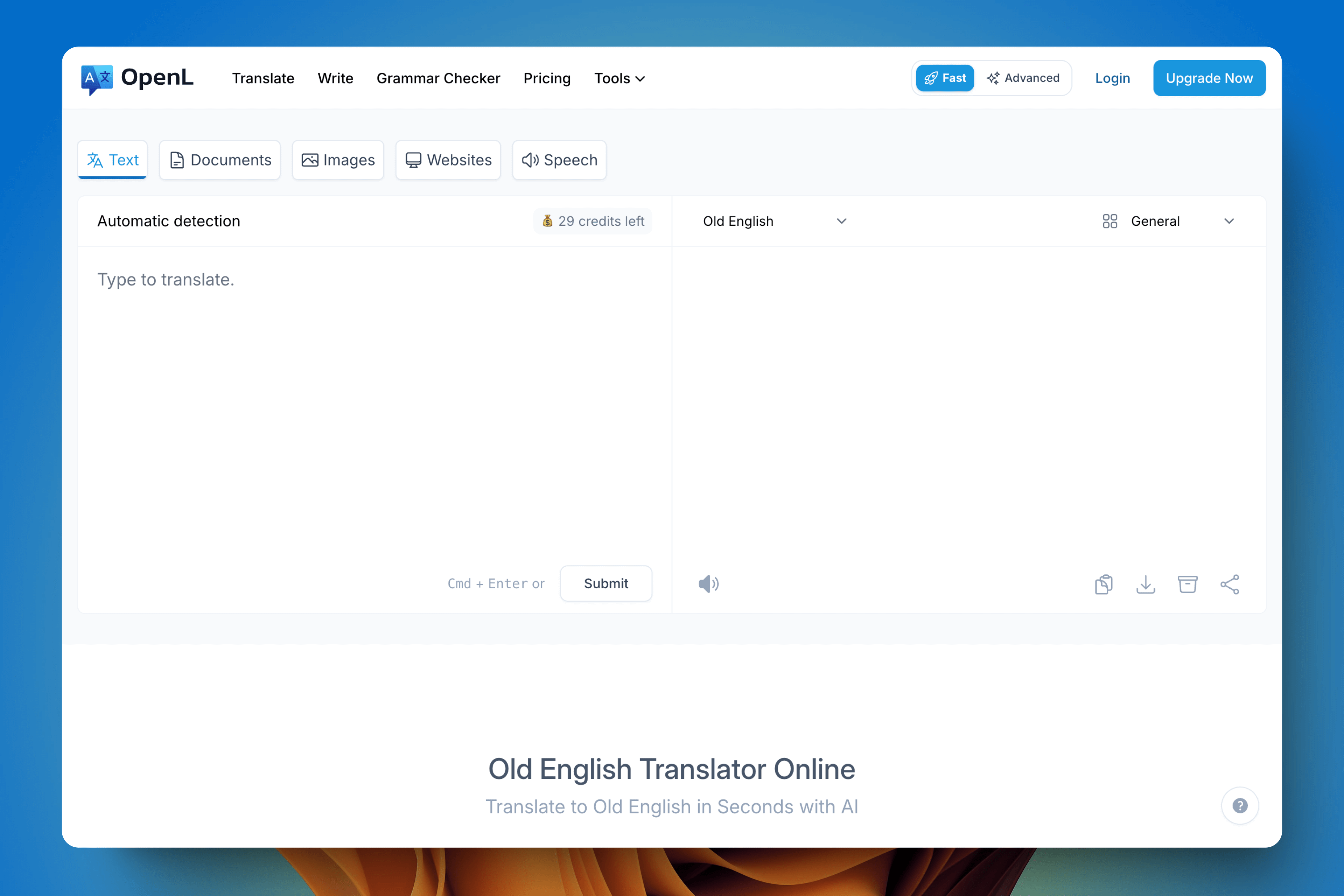Open the Login link

[1112, 78]
